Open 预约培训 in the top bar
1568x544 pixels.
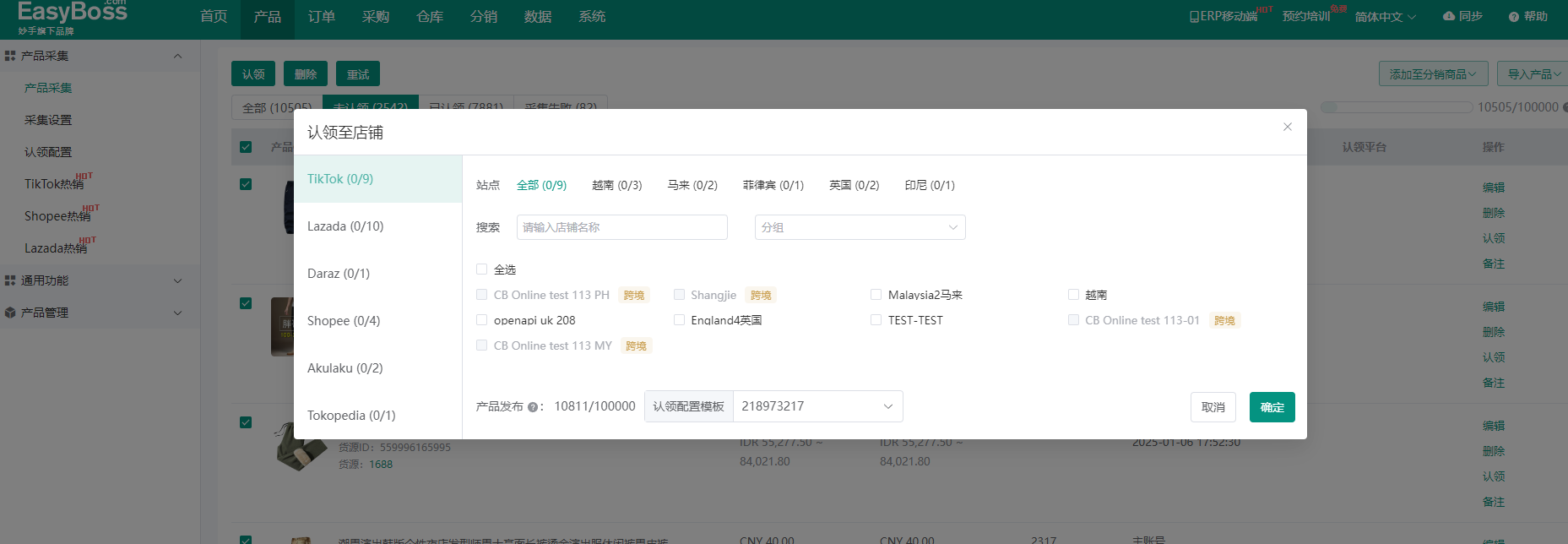pyautogui.click(x=1306, y=16)
